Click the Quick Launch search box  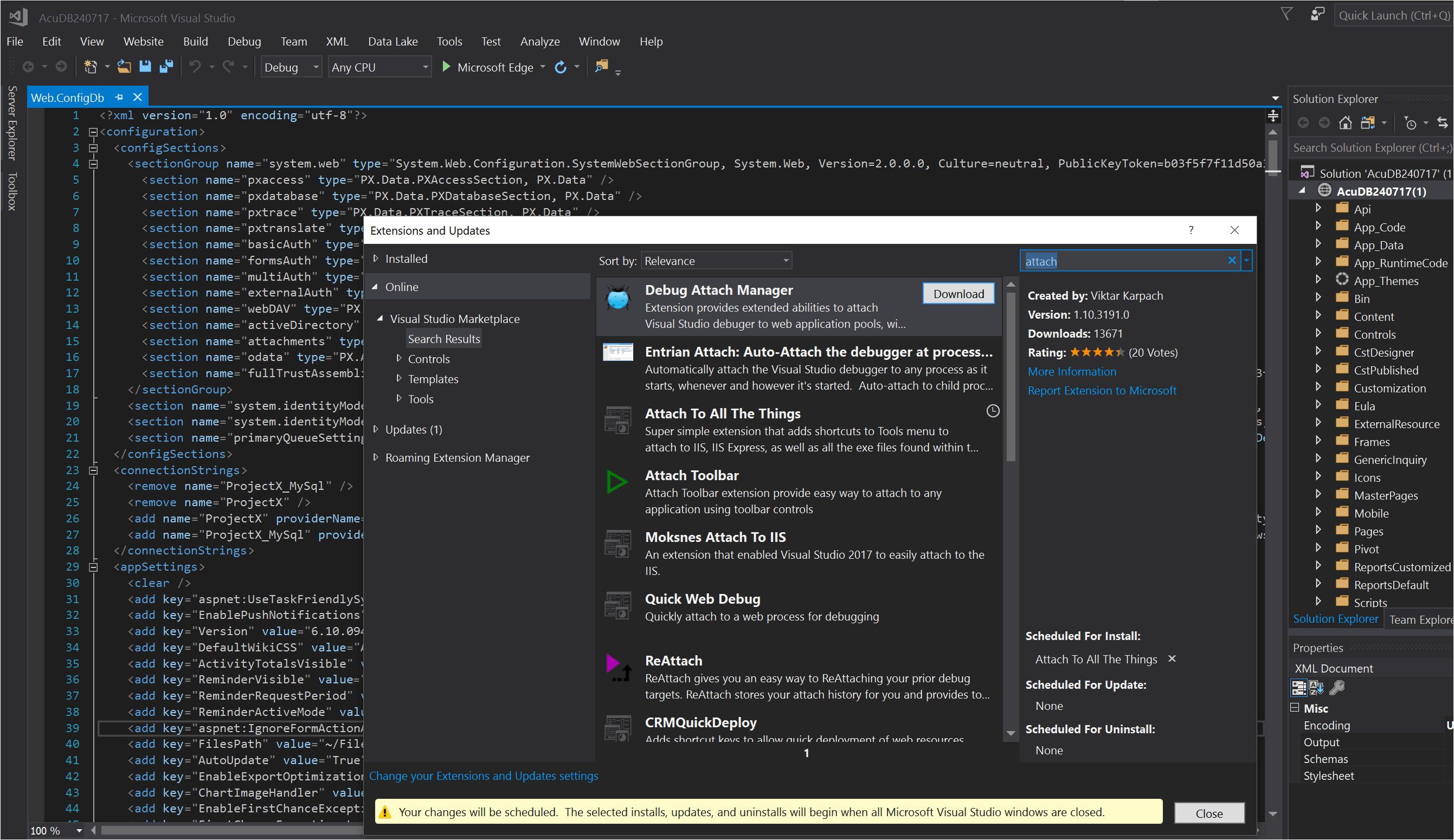[1393, 16]
